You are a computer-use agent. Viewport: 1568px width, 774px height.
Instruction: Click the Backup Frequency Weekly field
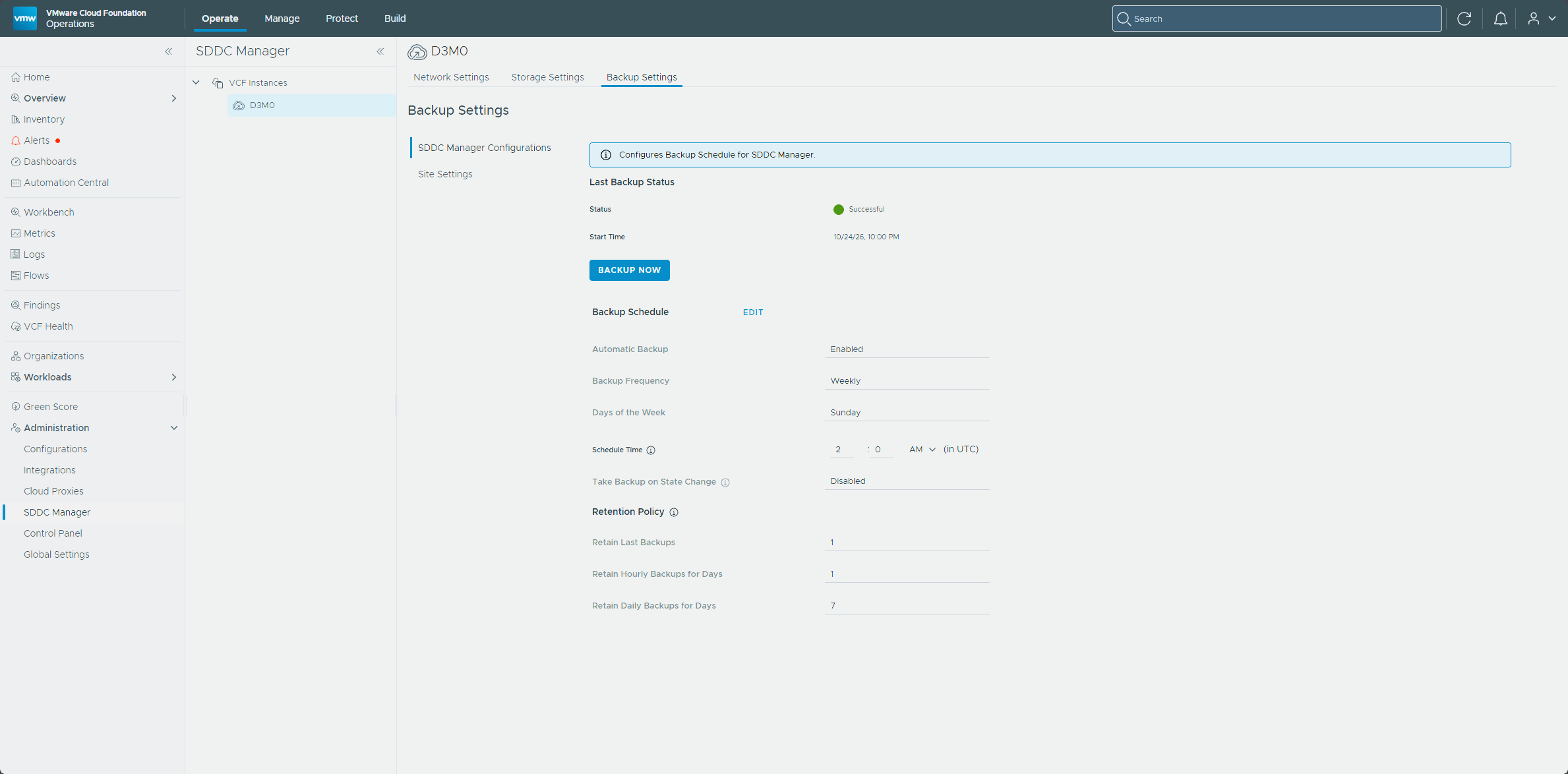click(x=907, y=381)
